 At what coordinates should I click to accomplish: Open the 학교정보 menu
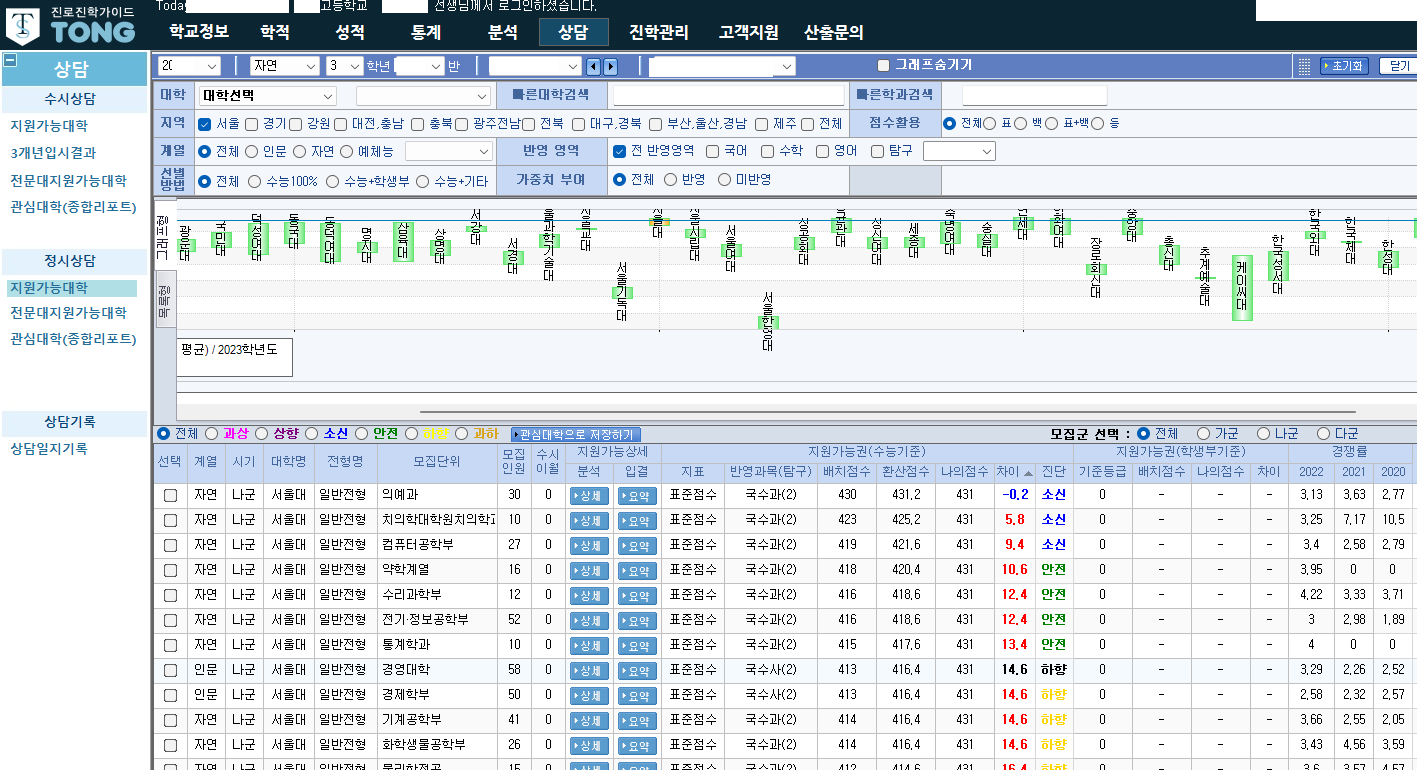coord(199,32)
